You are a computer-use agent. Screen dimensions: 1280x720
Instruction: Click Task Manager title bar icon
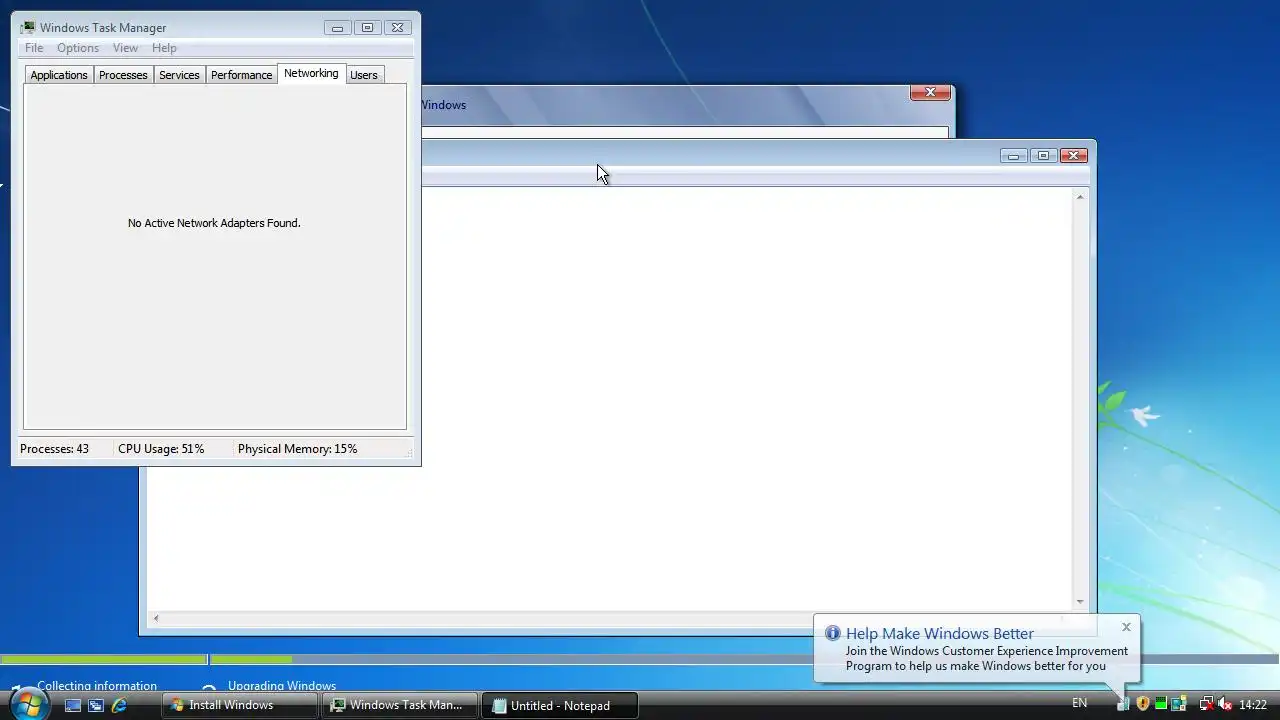[x=27, y=28]
